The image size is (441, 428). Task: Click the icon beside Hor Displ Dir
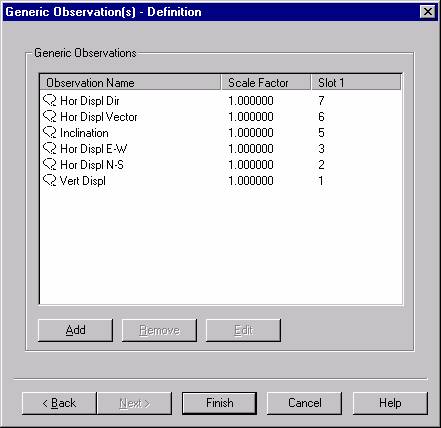tap(50, 100)
